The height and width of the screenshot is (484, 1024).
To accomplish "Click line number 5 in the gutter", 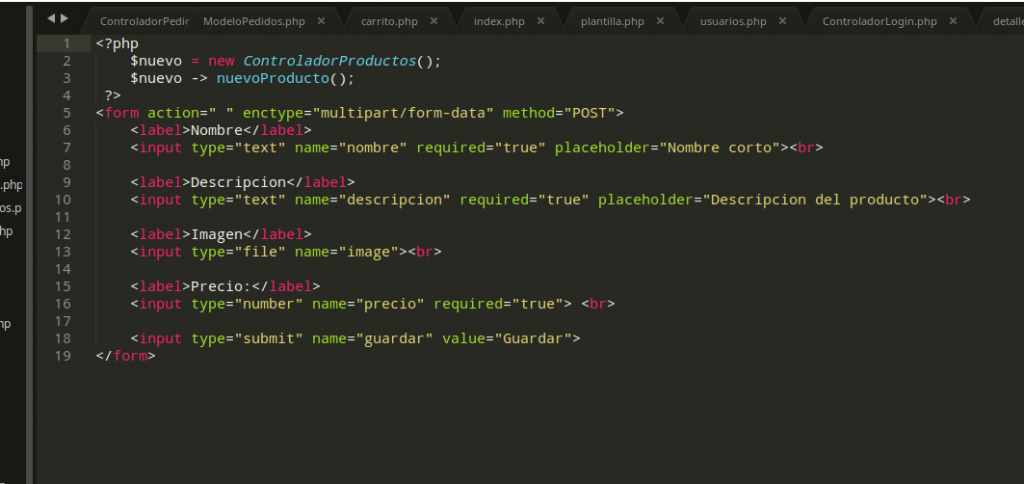I will (66, 113).
